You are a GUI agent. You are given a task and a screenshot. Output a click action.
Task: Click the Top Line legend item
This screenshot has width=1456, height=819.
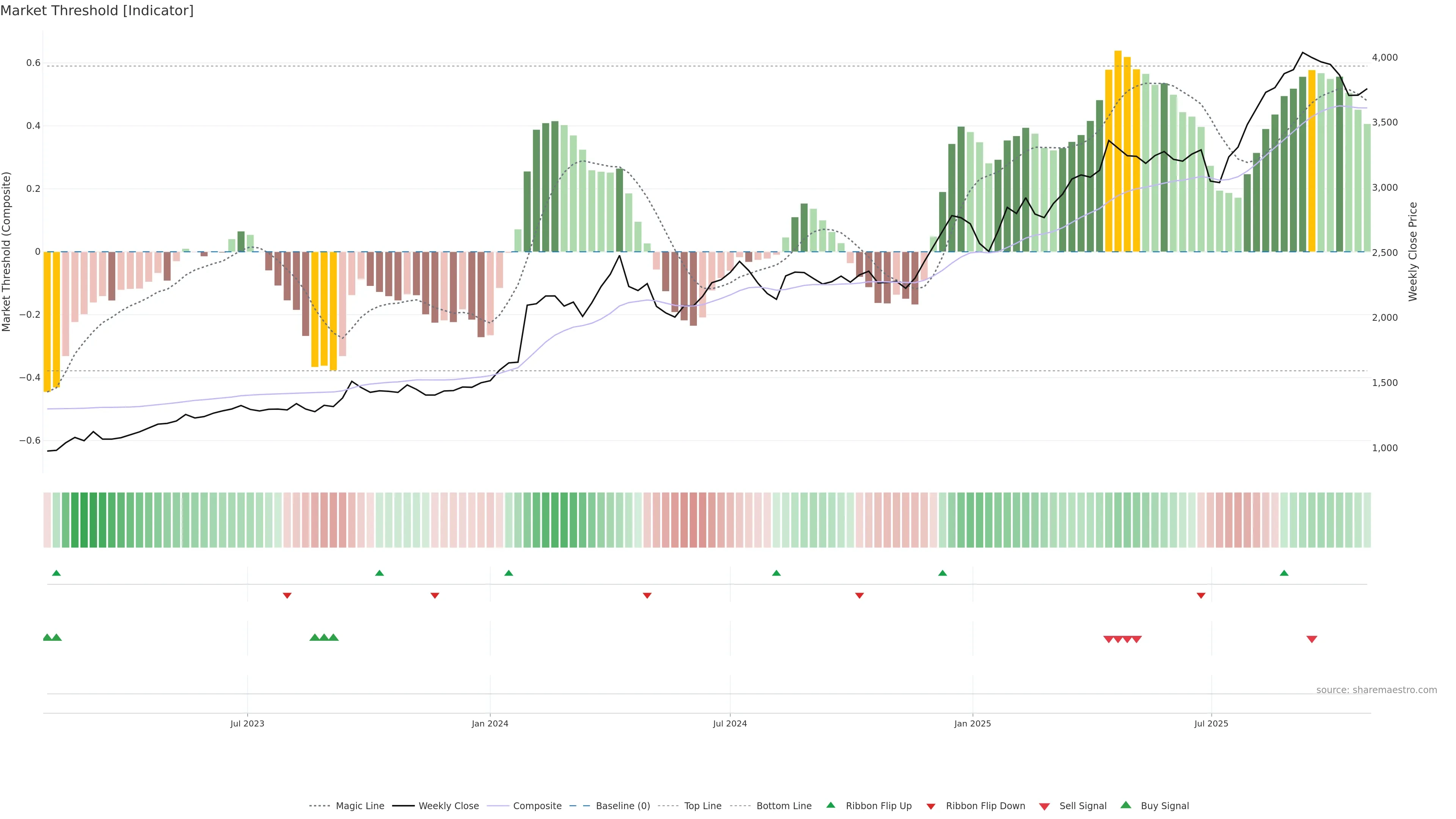pos(703,806)
